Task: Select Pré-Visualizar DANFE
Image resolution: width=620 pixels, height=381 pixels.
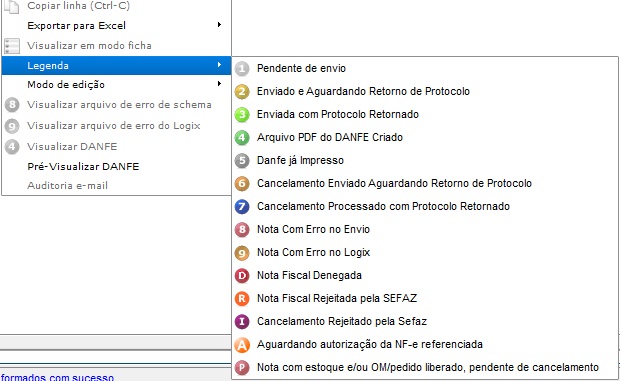Action: (x=117, y=166)
